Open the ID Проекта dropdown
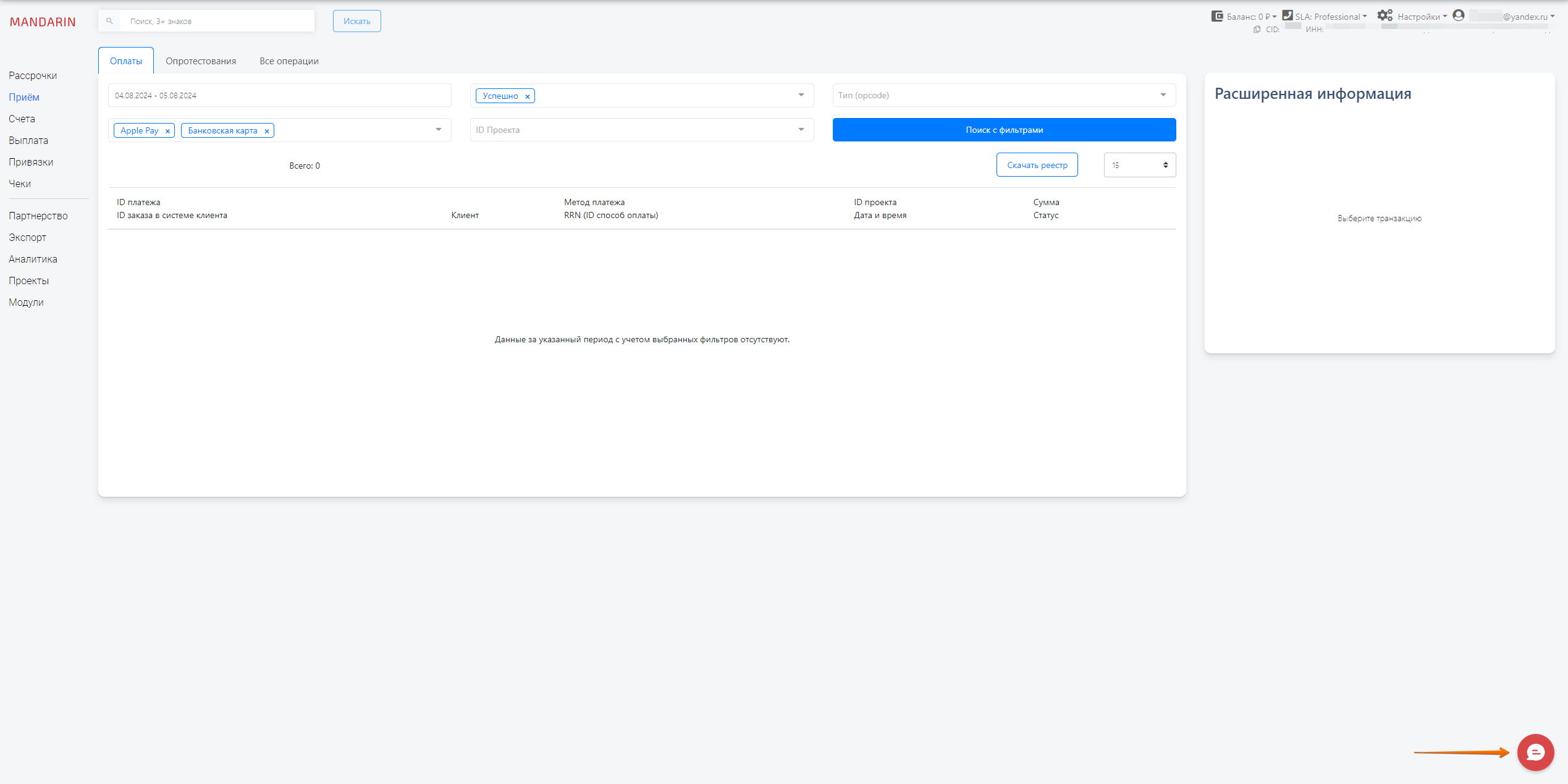The width and height of the screenshot is (1568, 784). (801, 130)
